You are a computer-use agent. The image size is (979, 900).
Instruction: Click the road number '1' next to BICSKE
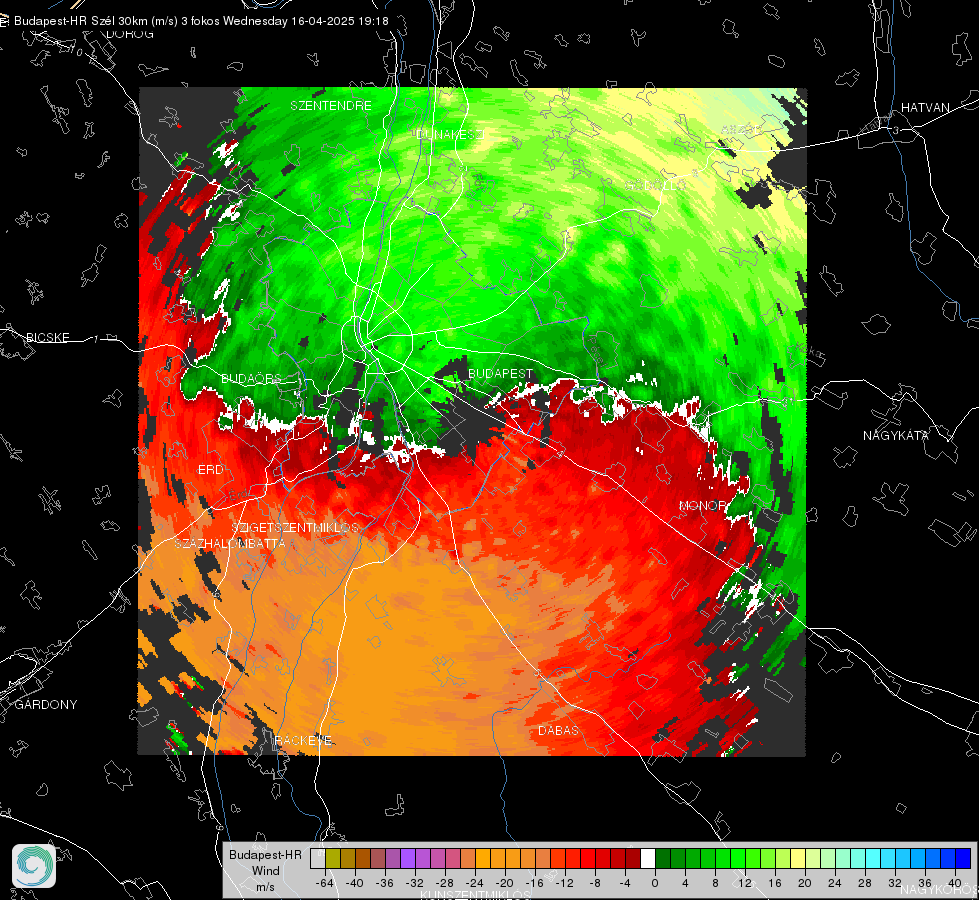96,339
